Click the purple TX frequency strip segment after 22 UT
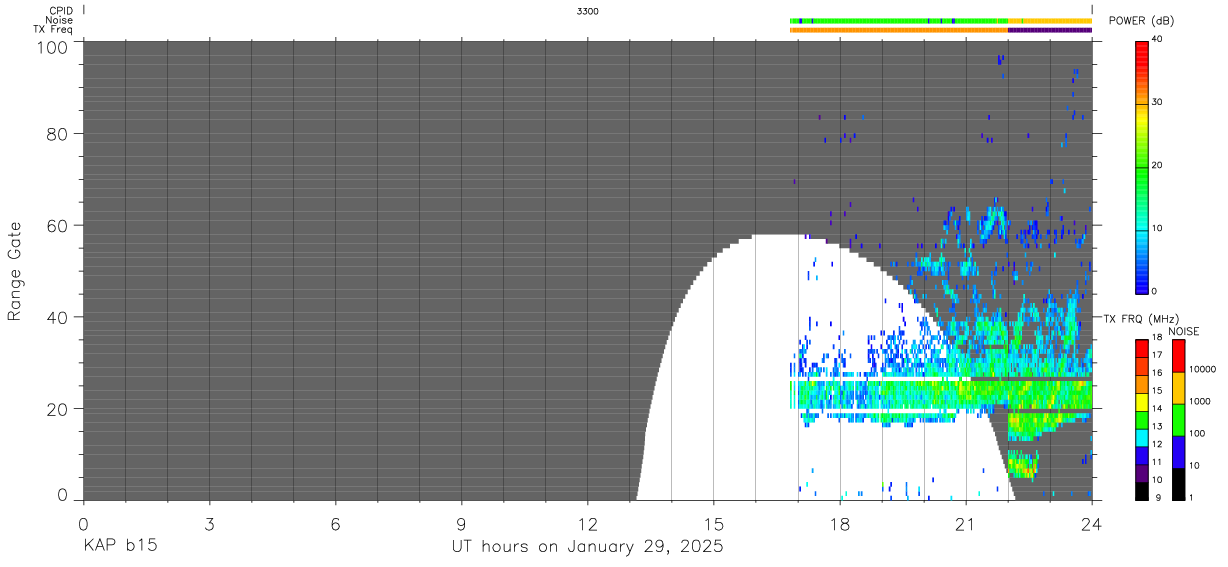The image size is (1228, 567). click(1050, 30)
